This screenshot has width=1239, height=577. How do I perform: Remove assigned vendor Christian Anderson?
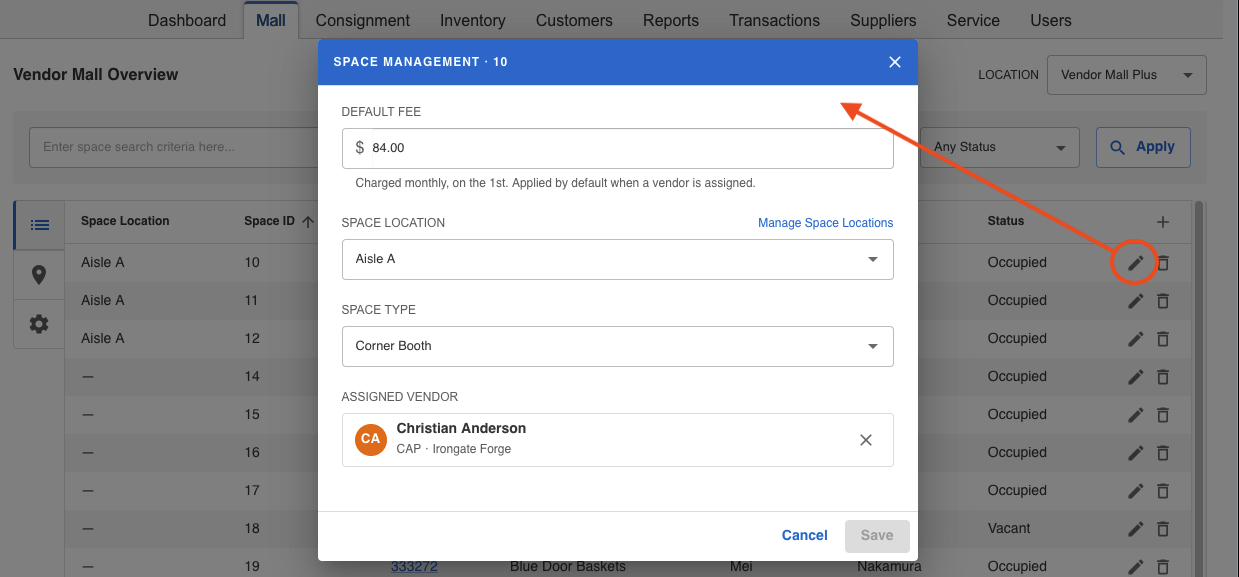point(866,440)
